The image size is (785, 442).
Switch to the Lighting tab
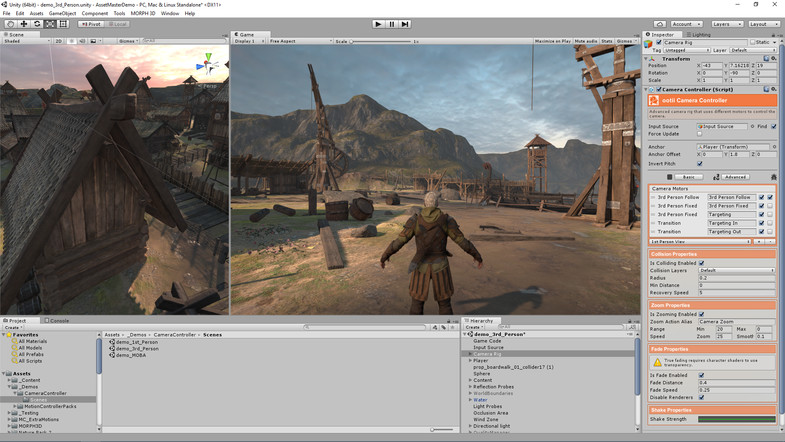click(x=698, y=35)
